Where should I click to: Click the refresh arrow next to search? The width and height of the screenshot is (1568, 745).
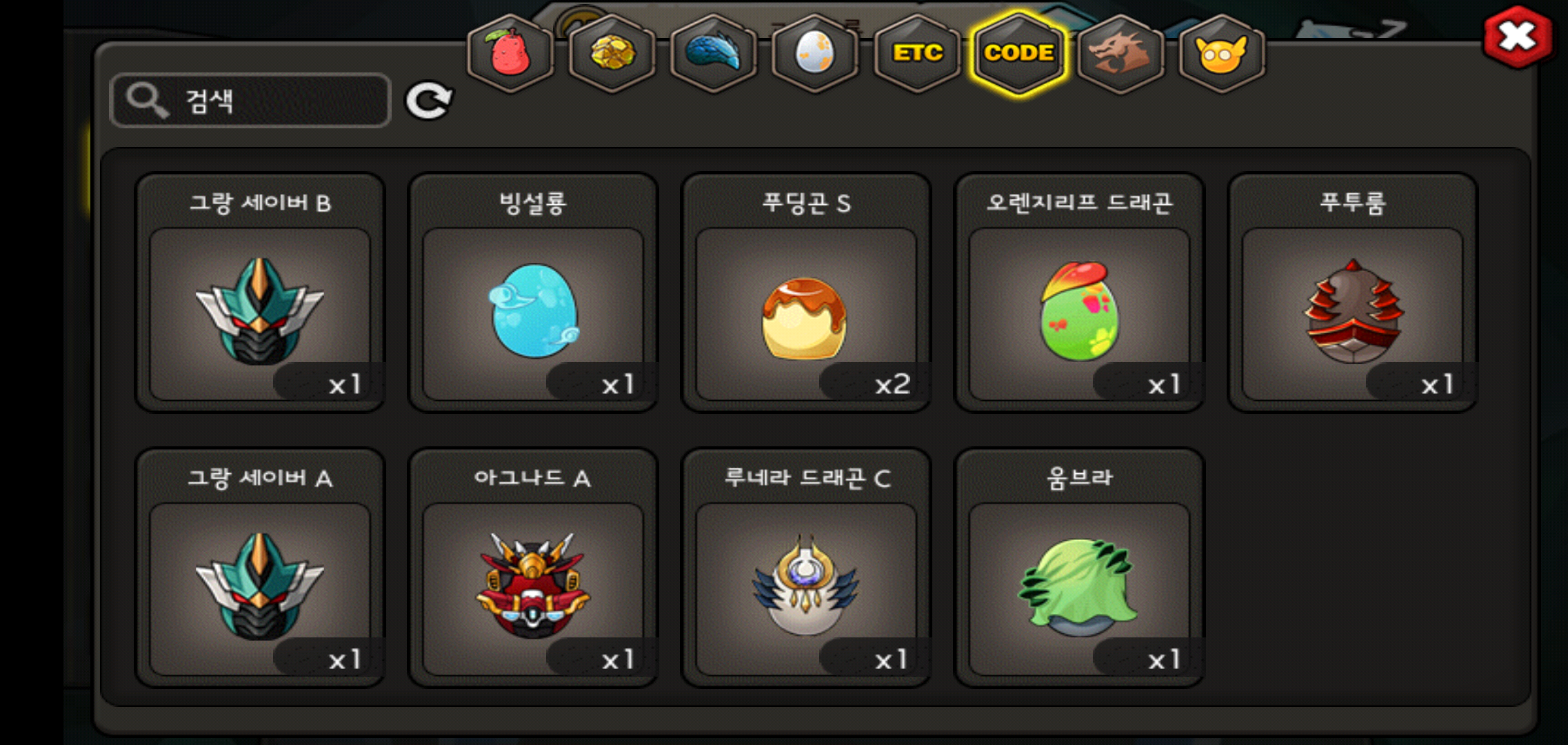[x=428, y=101]
